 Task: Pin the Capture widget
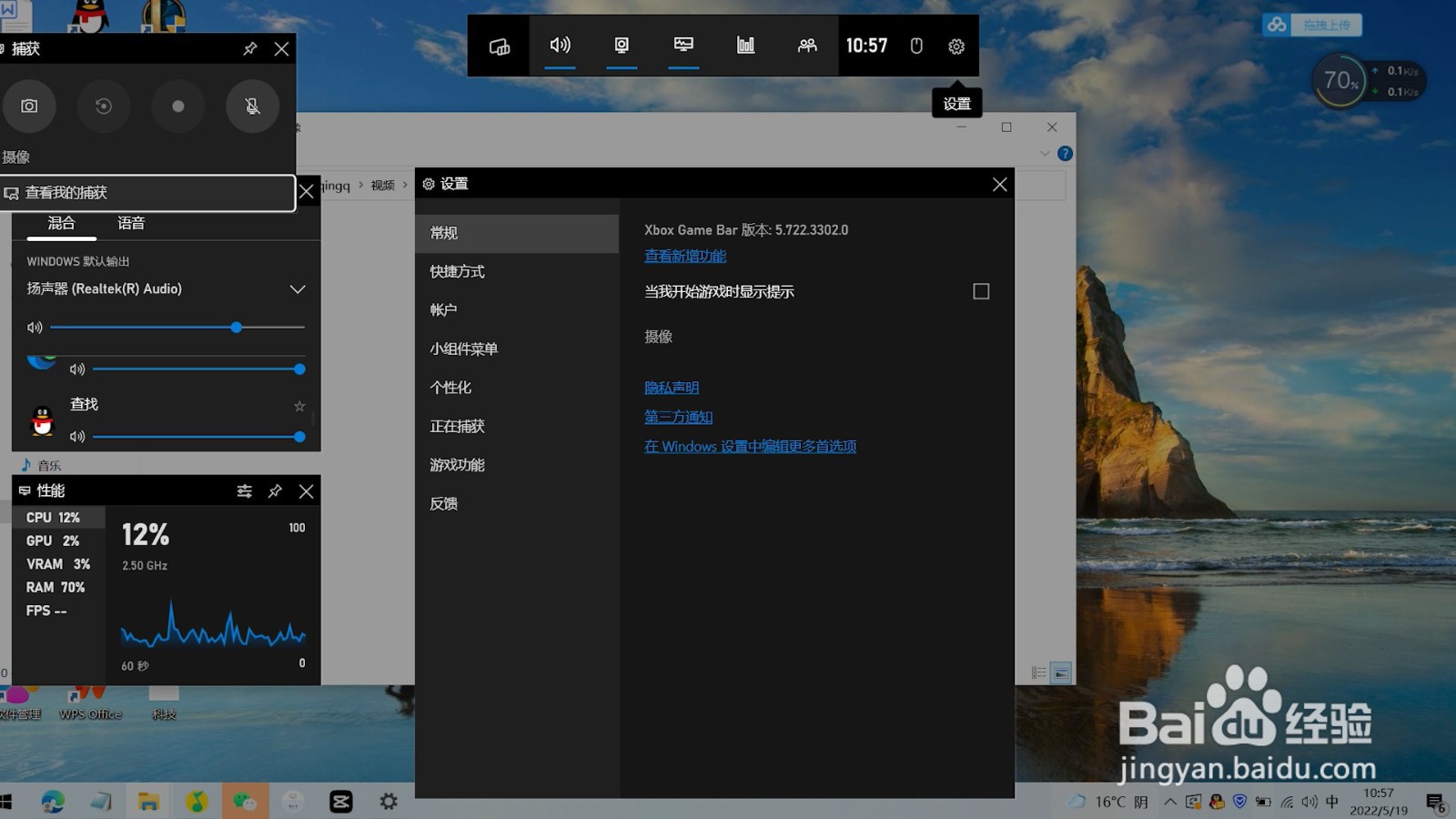pyautogui.click(x=250, y=49)
